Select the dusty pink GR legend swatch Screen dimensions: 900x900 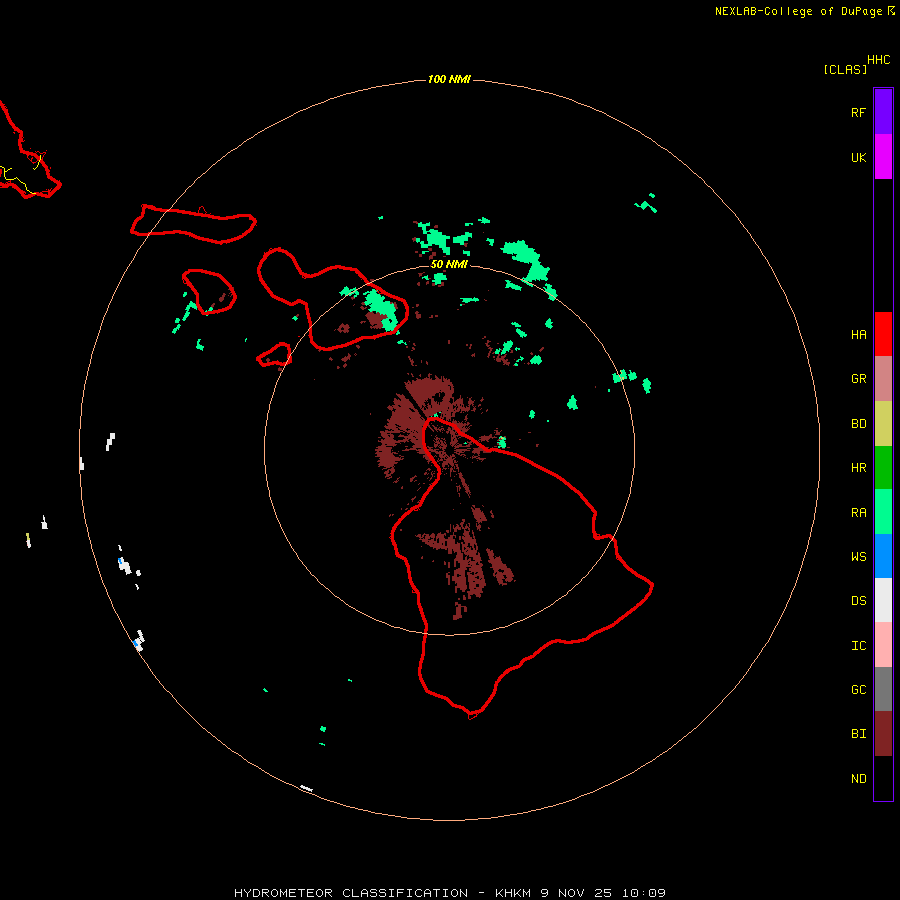pos(883,379)
